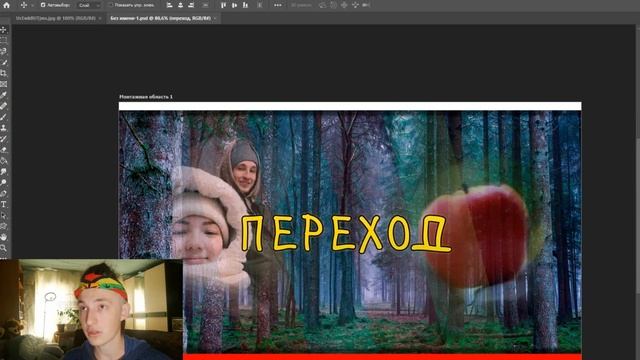Click the red apple image on canvas
Image resolution: width=640 pixels, height=360 pixels.
click(x=477, y=235)
